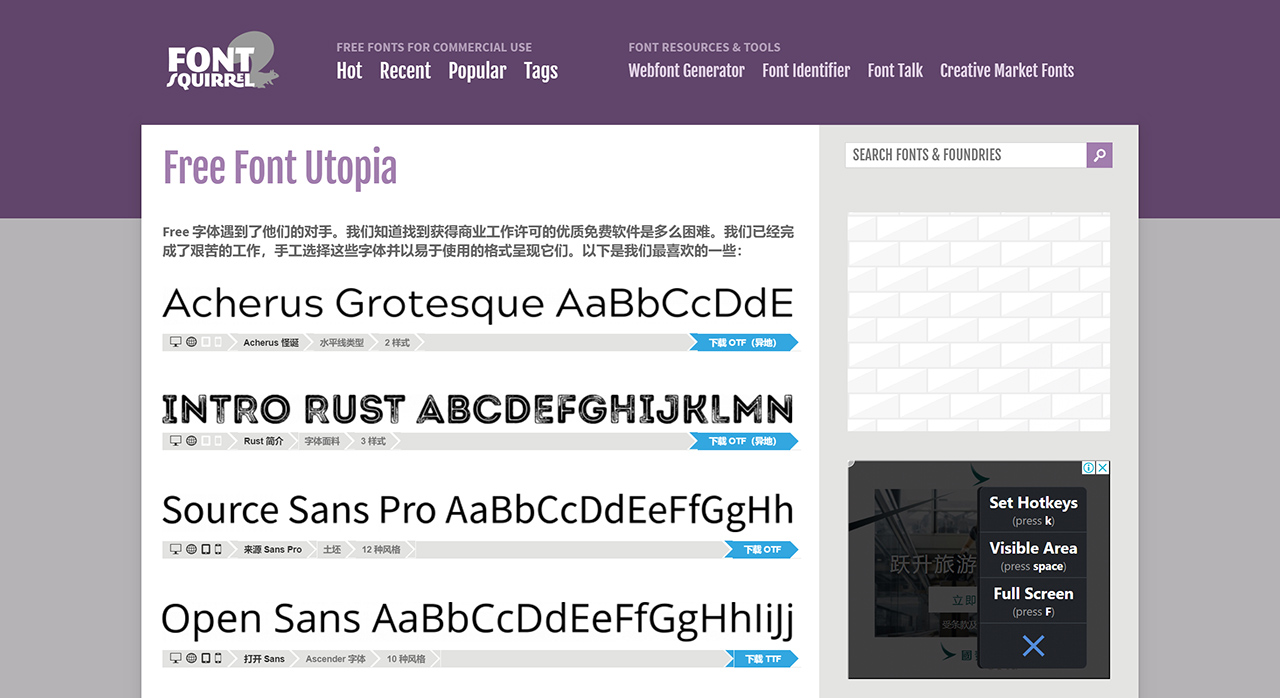This screenshot has height=698, width=1280.
Task: Click the webfont globe icon under Intro Rust
Action: [x=193, y=441]
